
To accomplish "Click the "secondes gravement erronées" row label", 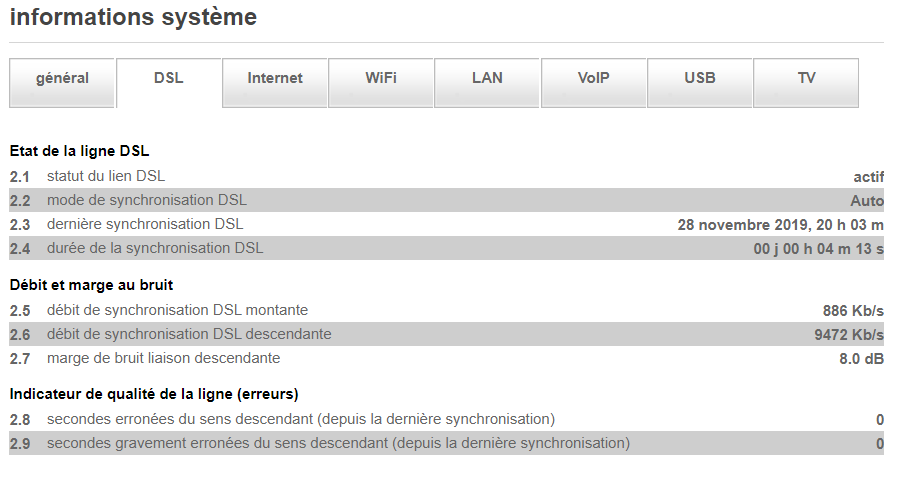I will (x=338, y=443).
